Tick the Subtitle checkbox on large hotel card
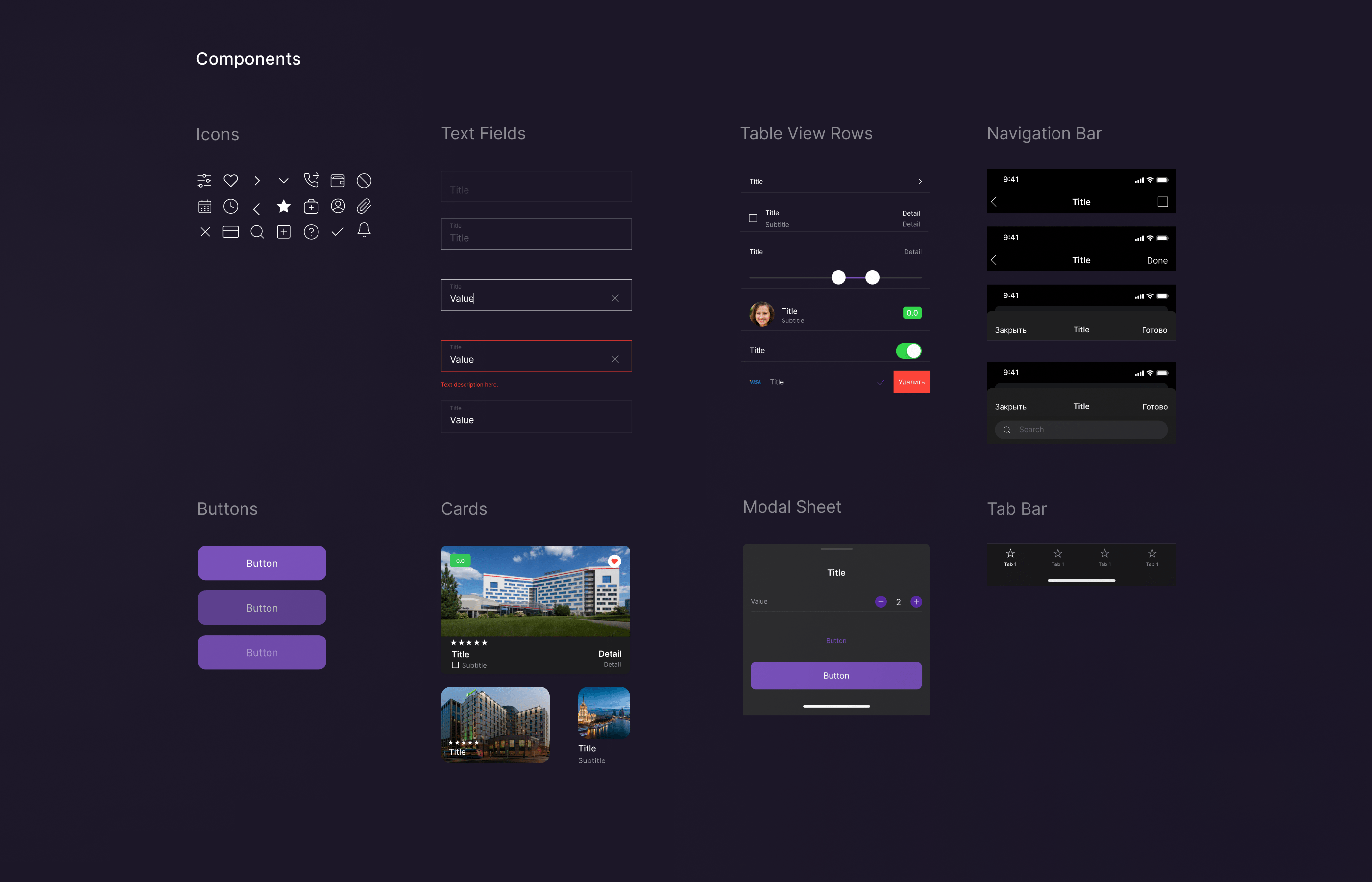This screenshot has width=1372, height=882. click(455, 665)
